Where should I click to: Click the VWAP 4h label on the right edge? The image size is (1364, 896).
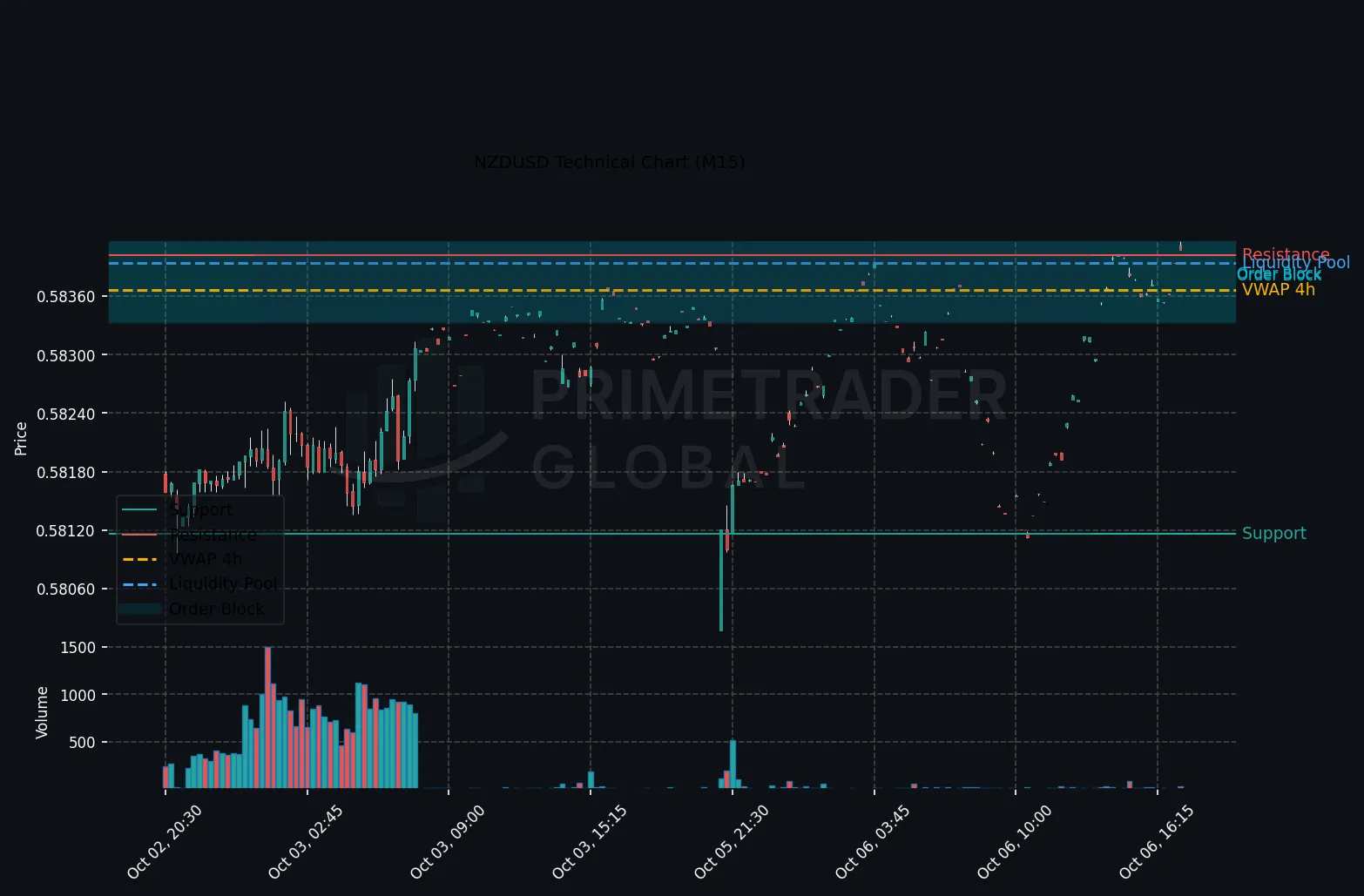pos(1279,290)
